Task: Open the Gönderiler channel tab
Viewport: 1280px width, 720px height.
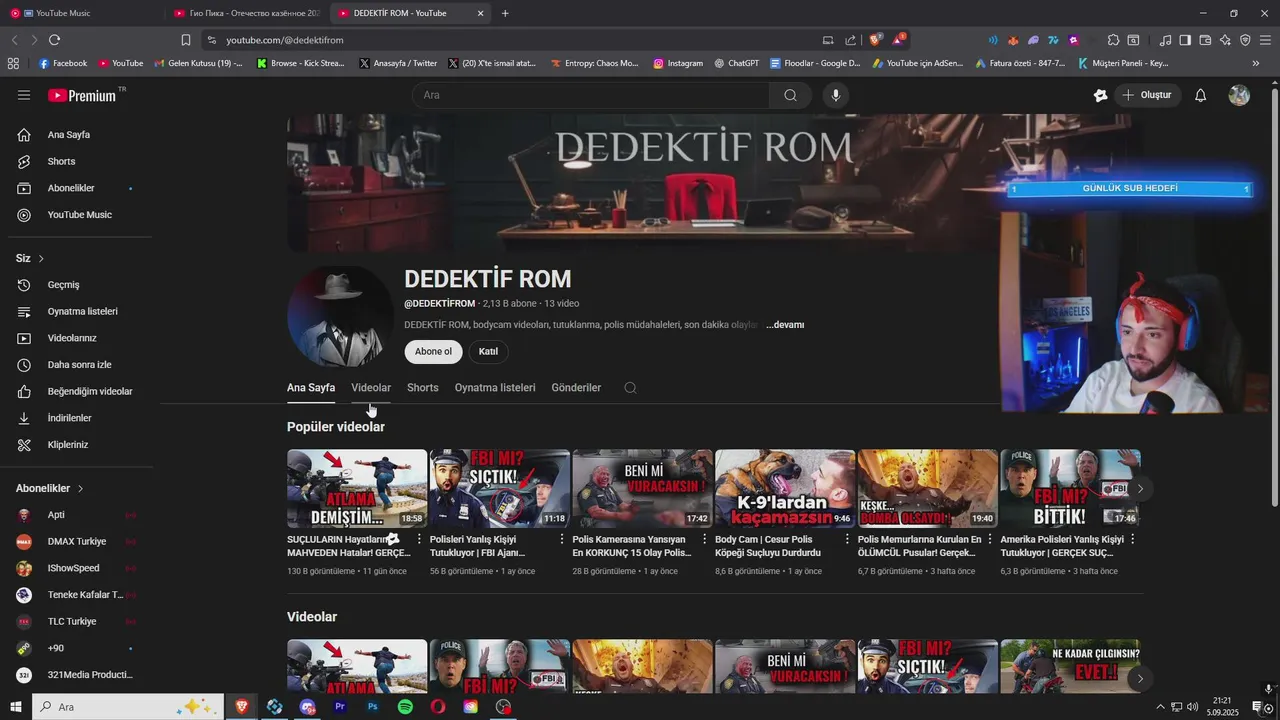Action: pyautogui.click(x=576, y=388)
